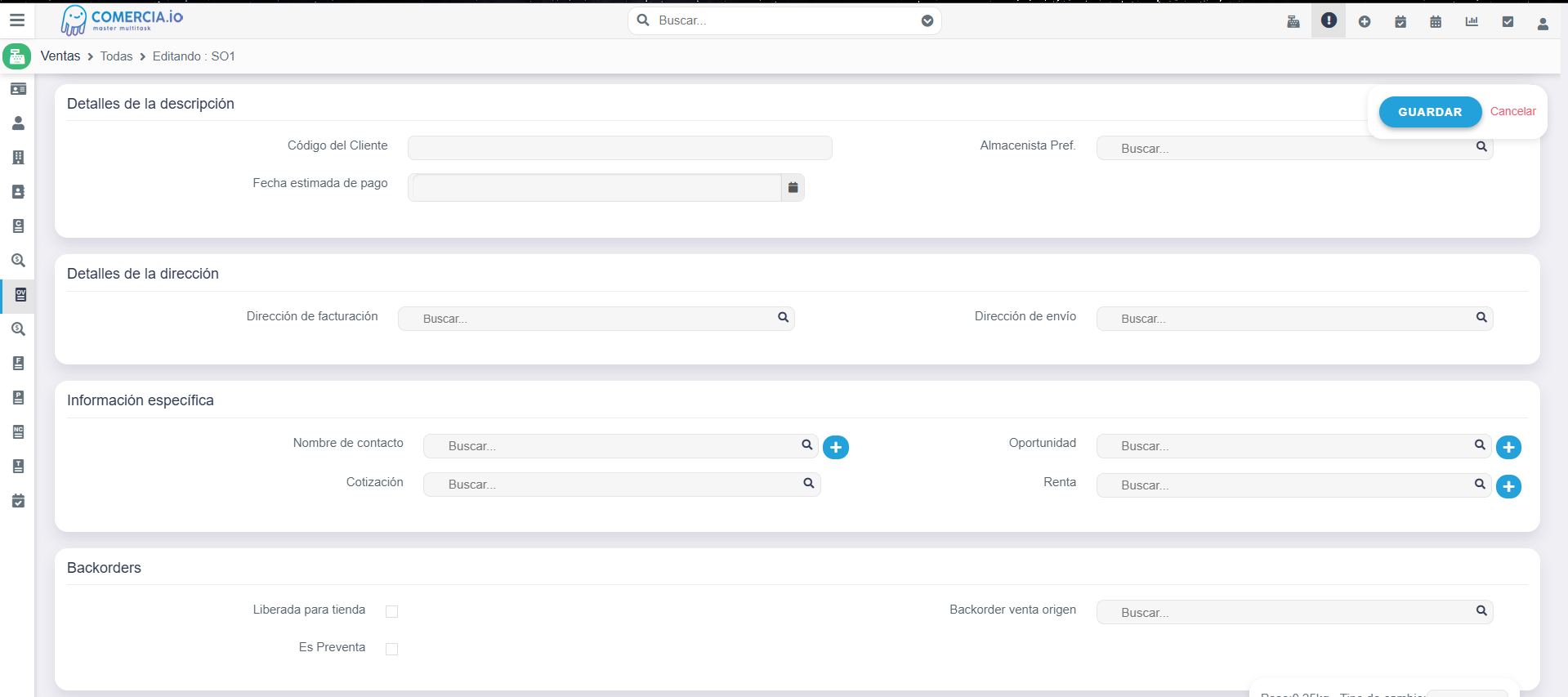
Task: Expand the top search bar dropdown arrow
Action: point(927,21)
